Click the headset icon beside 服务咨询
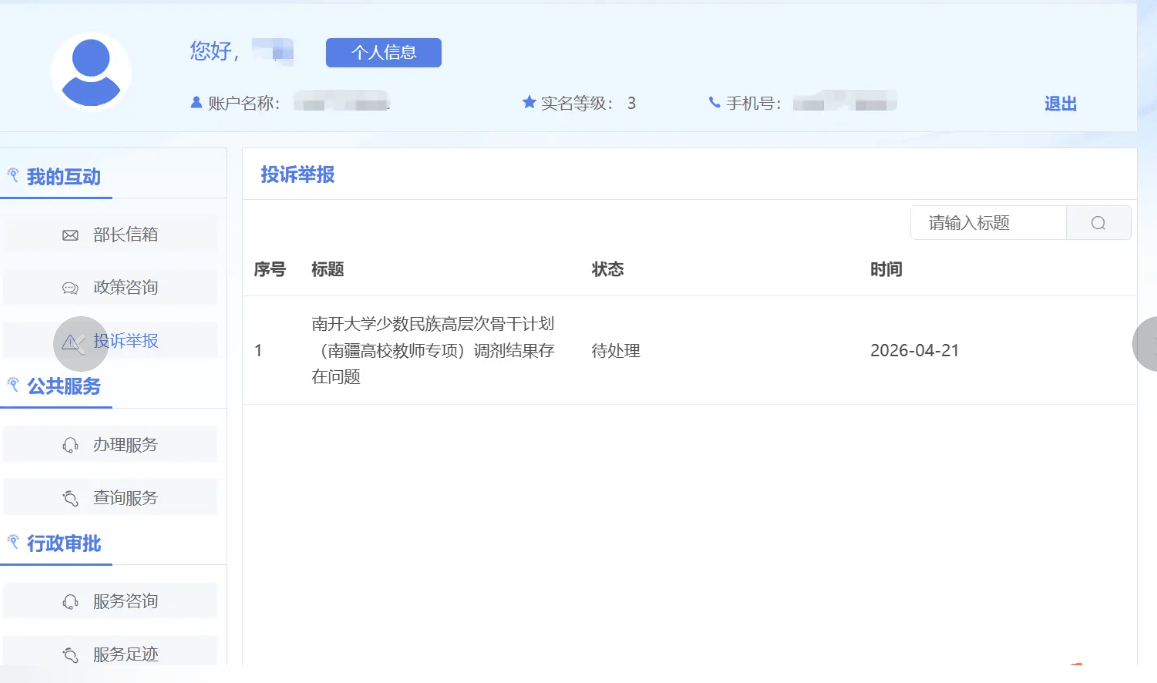The height and width of the screenshot is (683, 1157). pyautogui.click(x=70, y=602)
